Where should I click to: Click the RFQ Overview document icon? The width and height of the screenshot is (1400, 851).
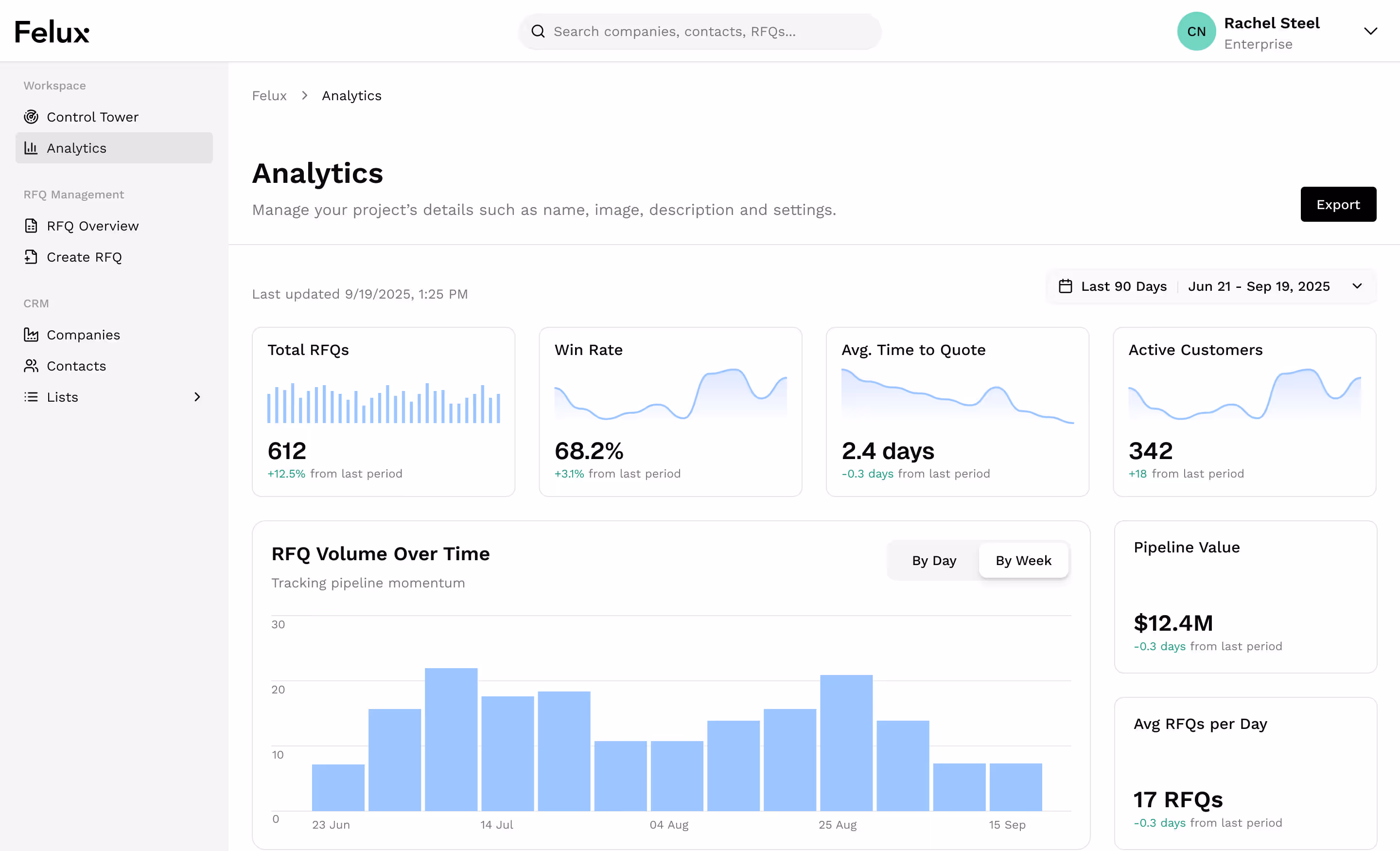coord(31,226)
